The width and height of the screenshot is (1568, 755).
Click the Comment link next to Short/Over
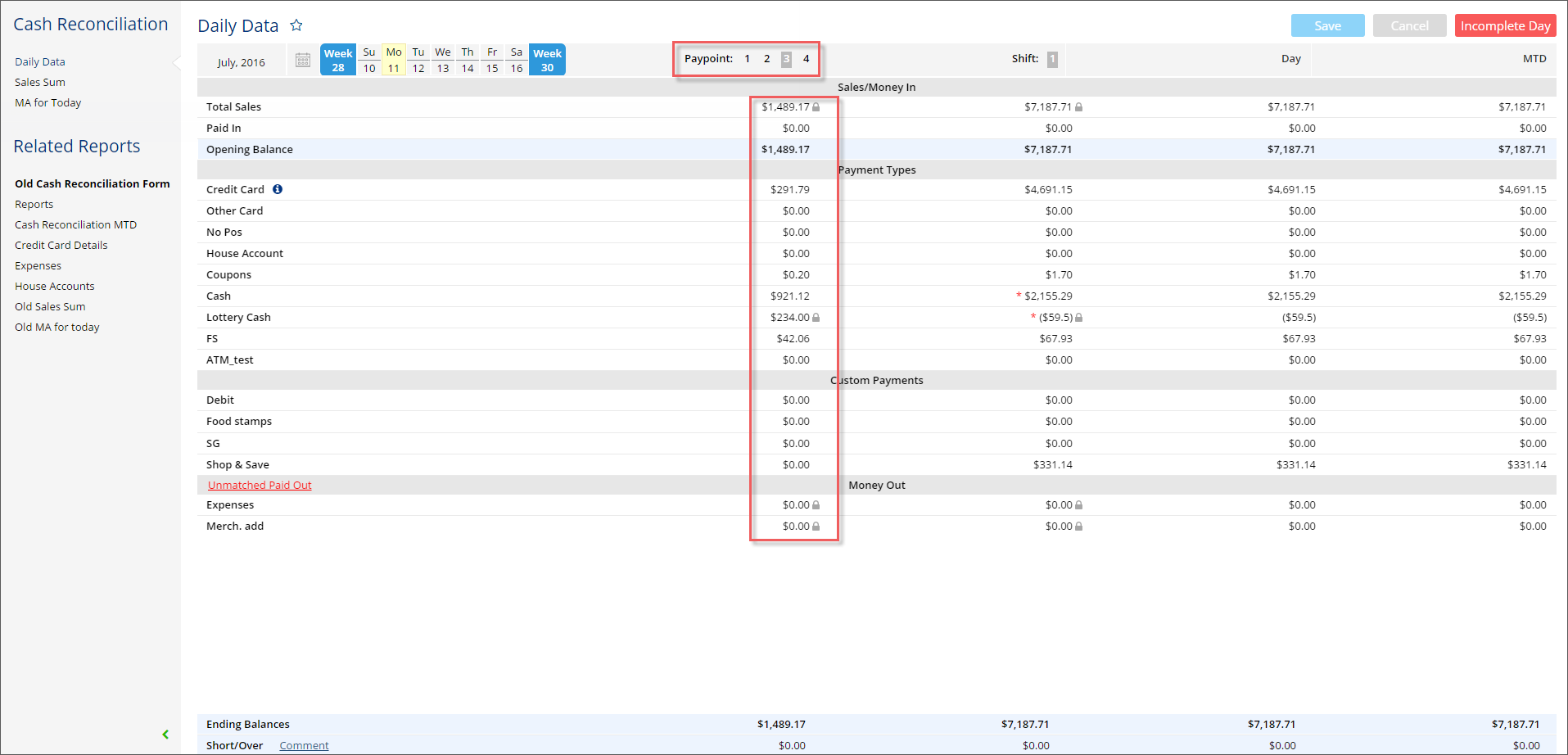coord(303,744)
